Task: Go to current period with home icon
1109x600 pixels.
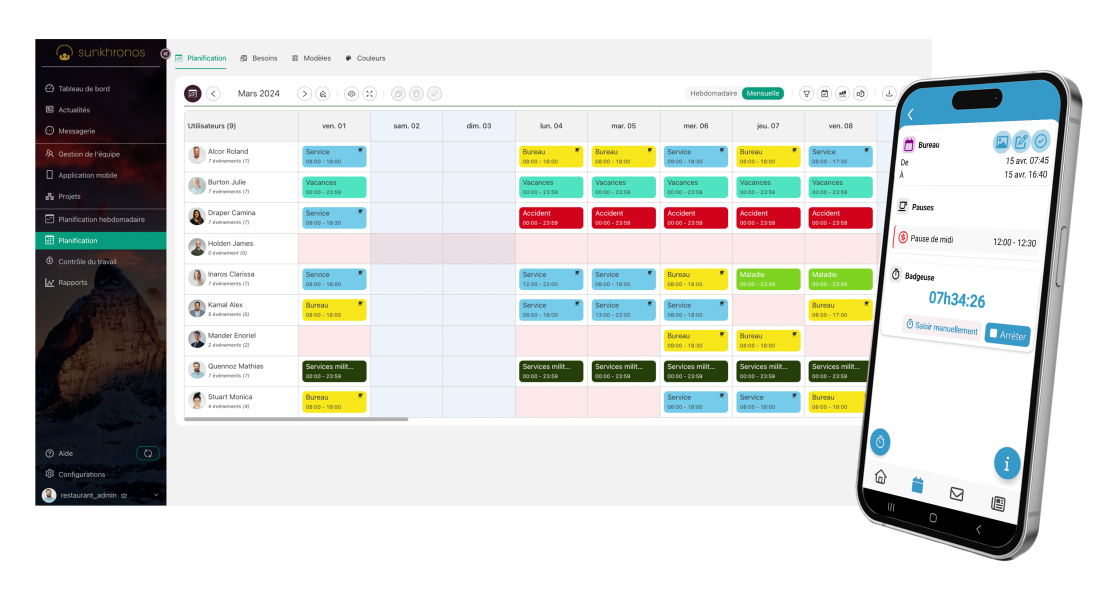Action: (323, 93)
